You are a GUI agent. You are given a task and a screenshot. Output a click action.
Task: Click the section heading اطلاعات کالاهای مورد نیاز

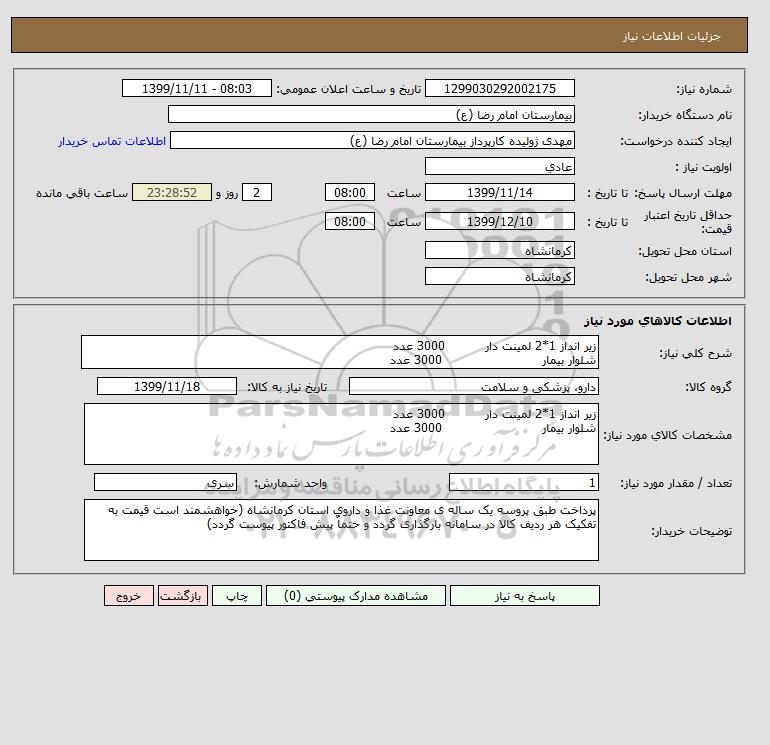point(658,321)
